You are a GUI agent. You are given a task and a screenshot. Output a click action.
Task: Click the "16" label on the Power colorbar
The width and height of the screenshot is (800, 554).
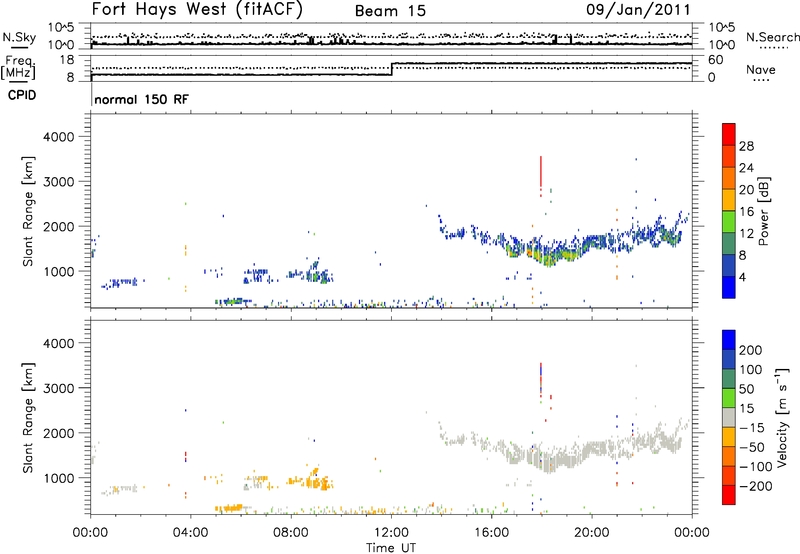coord(746,212)
